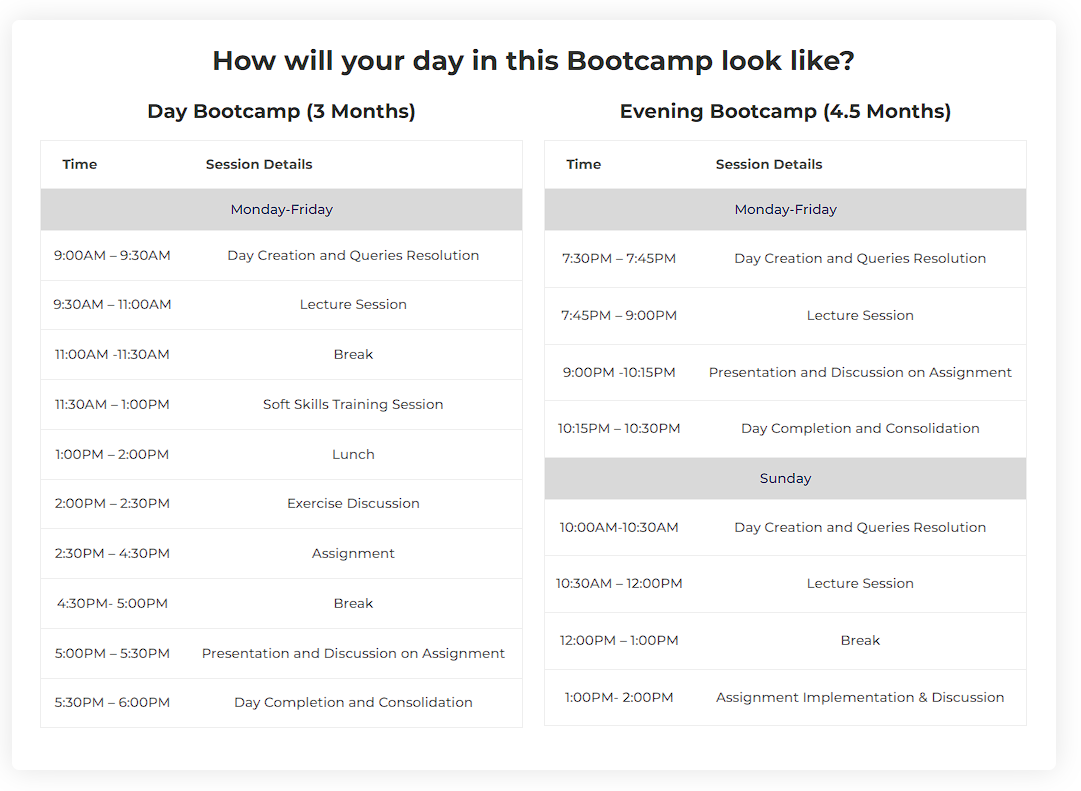This screenshot has height=791, width=1081.
Task: Click the Soft Skills Training Session cell
Action: click(353, 405)
